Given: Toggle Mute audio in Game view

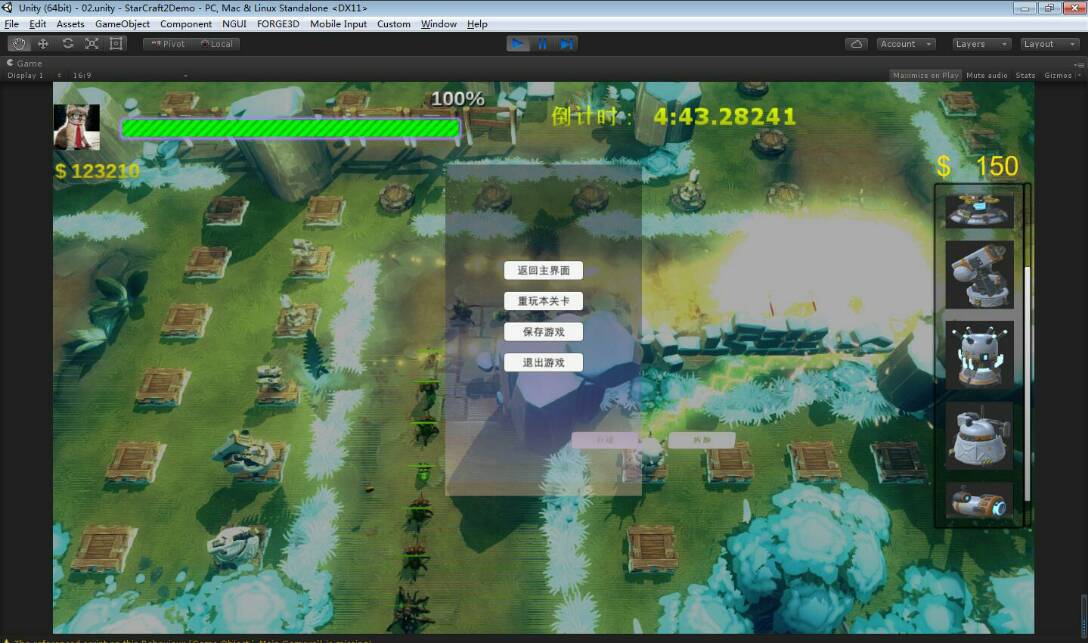Looking at the screenshot, I should [986, 75].
